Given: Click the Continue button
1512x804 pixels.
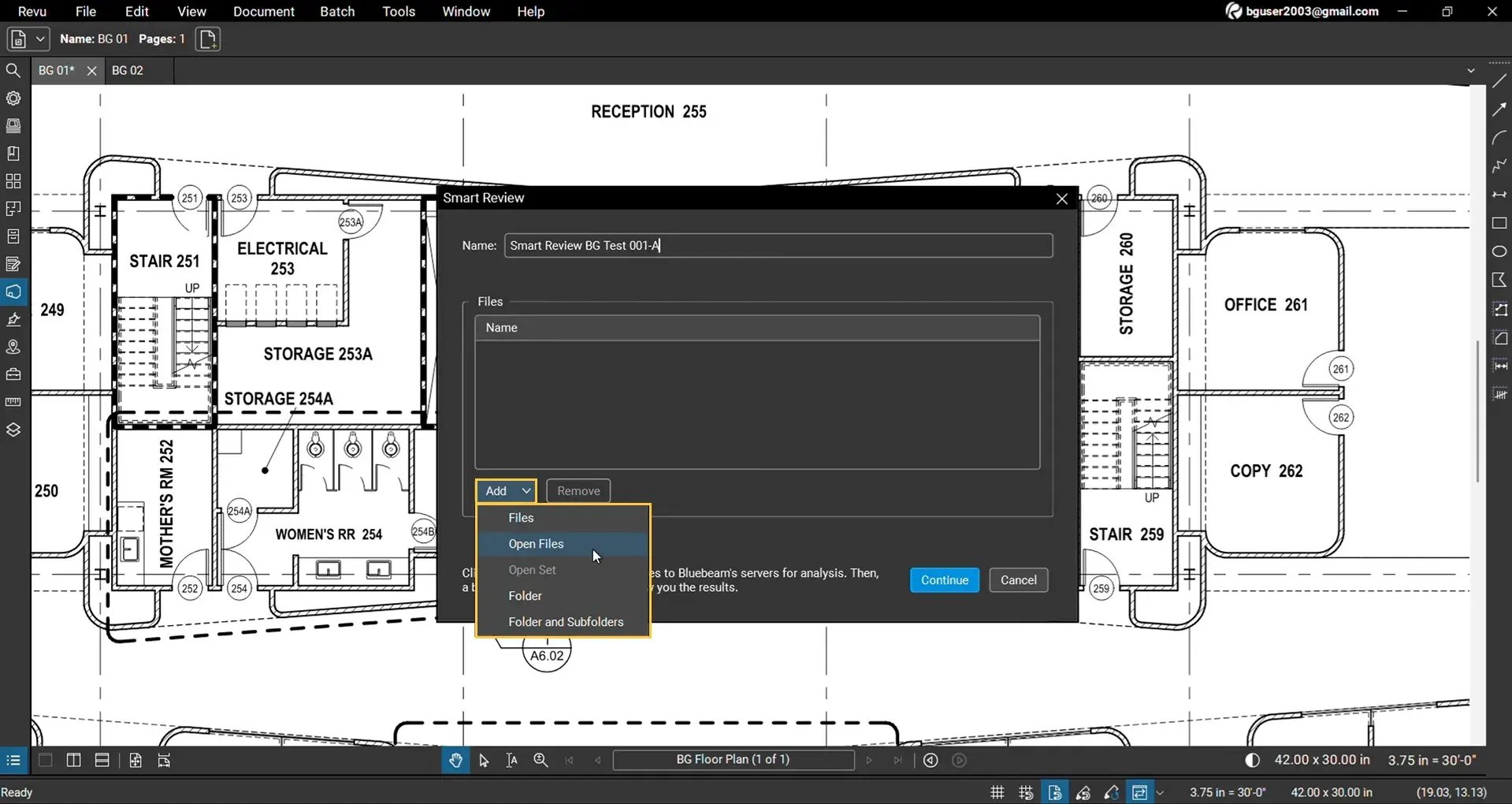Looking at the screenshot, I should [x=945, y=580].
